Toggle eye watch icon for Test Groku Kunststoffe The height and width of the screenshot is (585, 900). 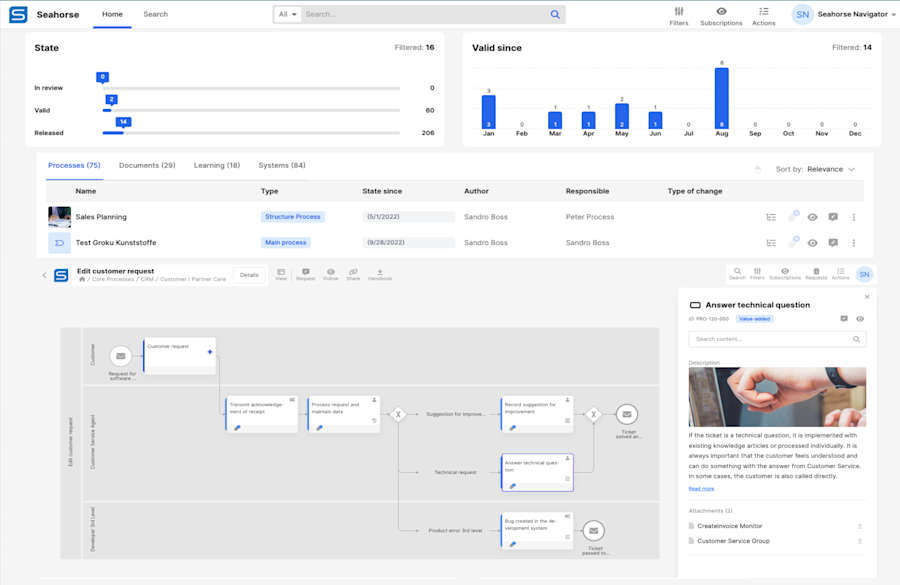coord(812,243)
